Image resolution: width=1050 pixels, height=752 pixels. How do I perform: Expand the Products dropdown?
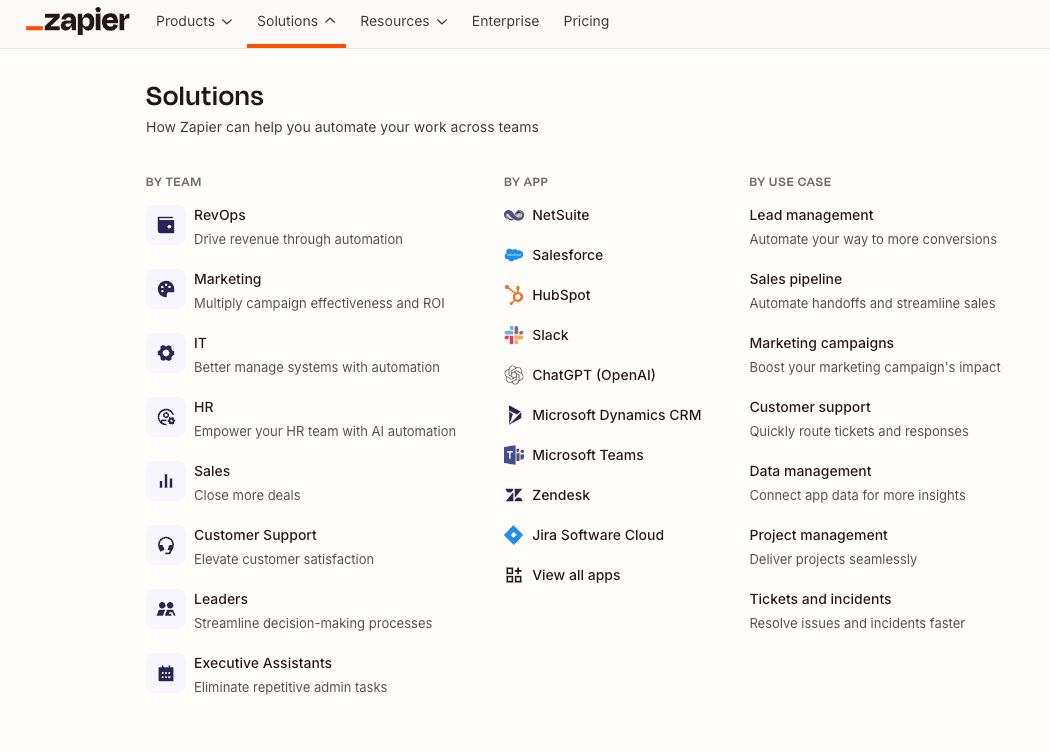pyautogui.click(x=193, y=21)
